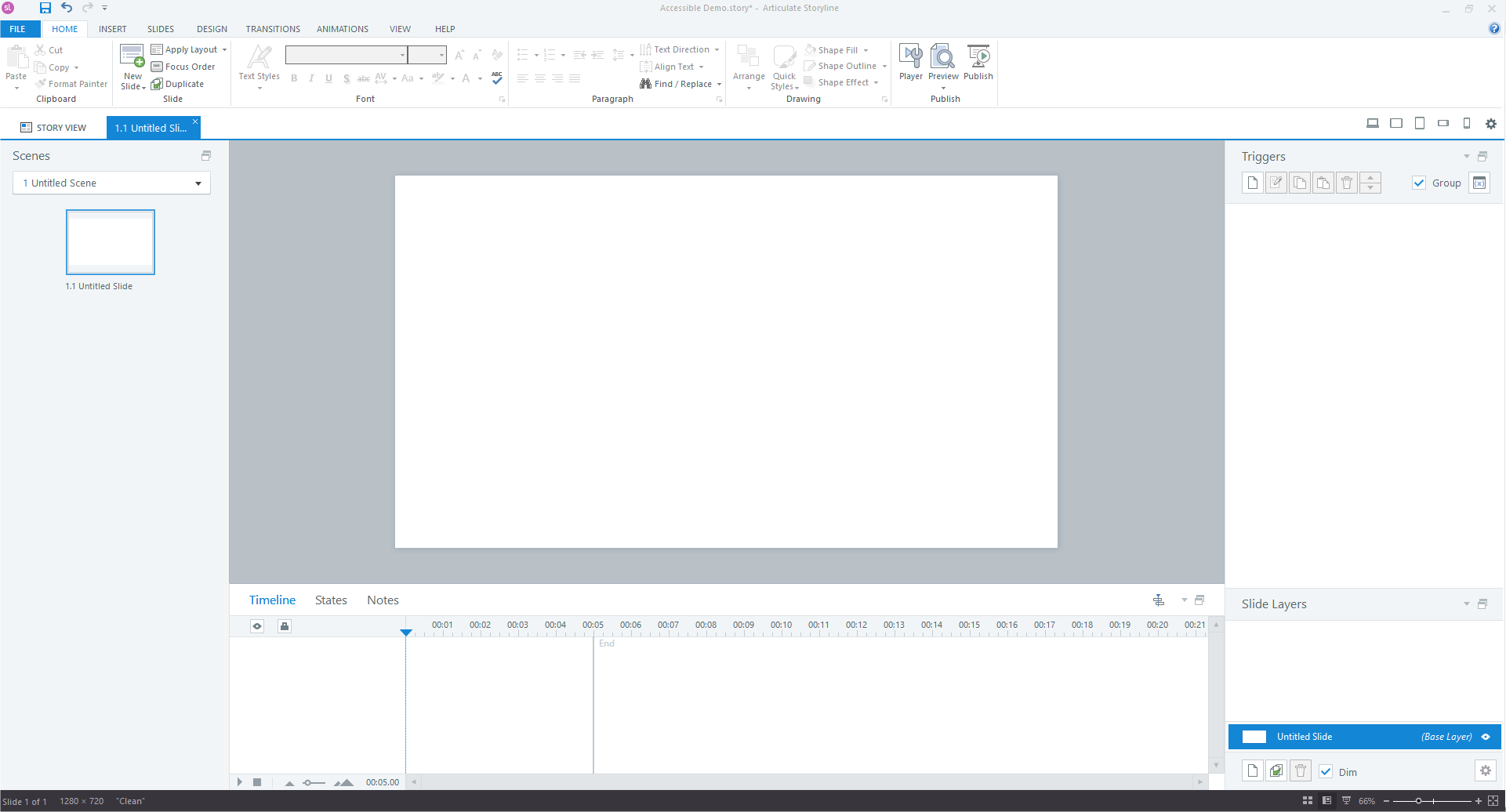1506x812 pixels.
Task: Select the Untitled Slide base layer
Action: [x=1364, y=737]
